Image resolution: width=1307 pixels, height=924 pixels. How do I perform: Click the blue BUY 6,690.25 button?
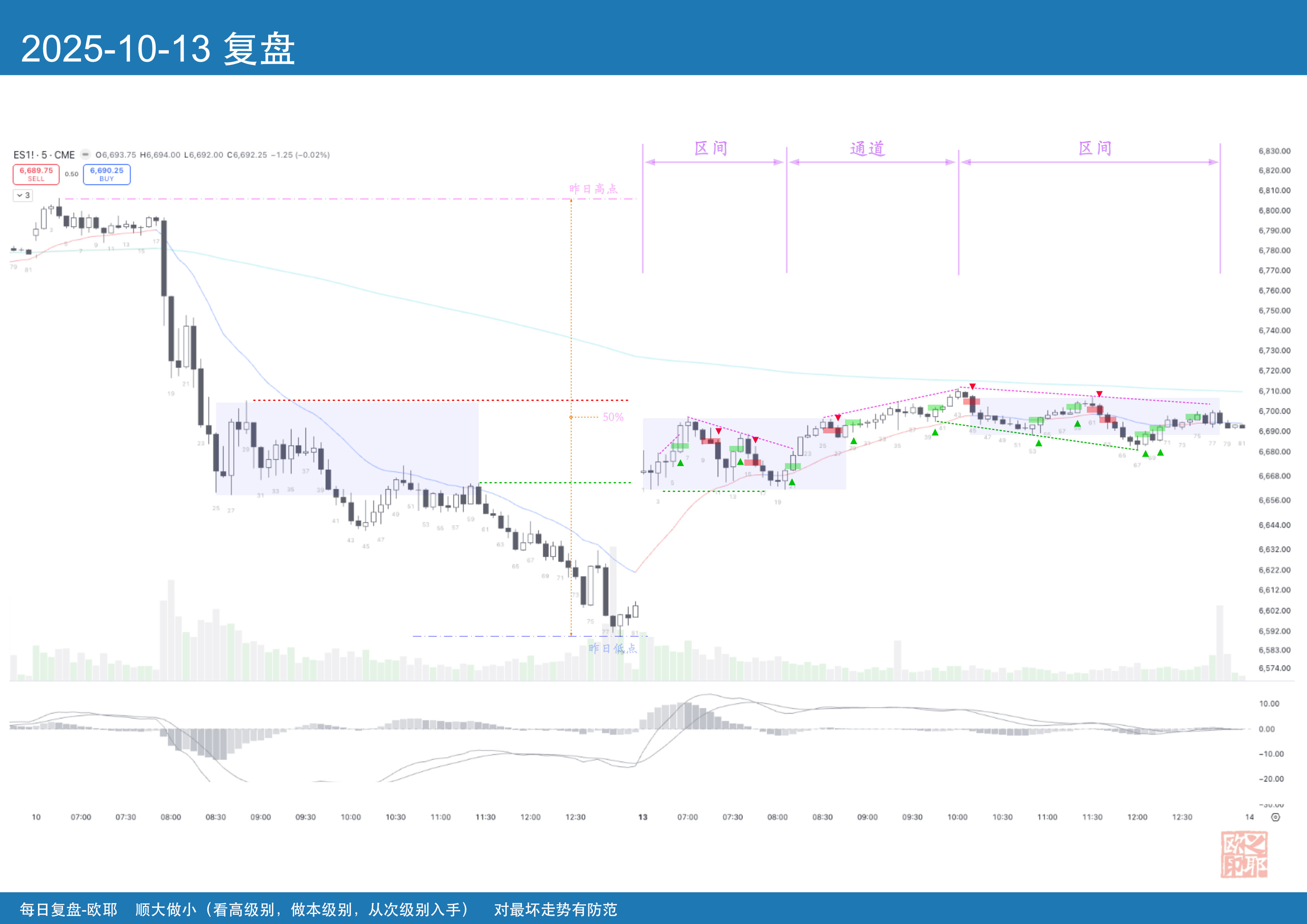click(107, 174)
